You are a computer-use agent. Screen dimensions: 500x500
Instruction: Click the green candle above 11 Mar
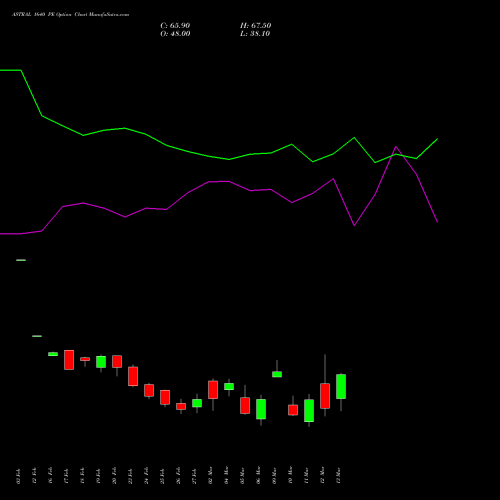[x=309, y=411]
